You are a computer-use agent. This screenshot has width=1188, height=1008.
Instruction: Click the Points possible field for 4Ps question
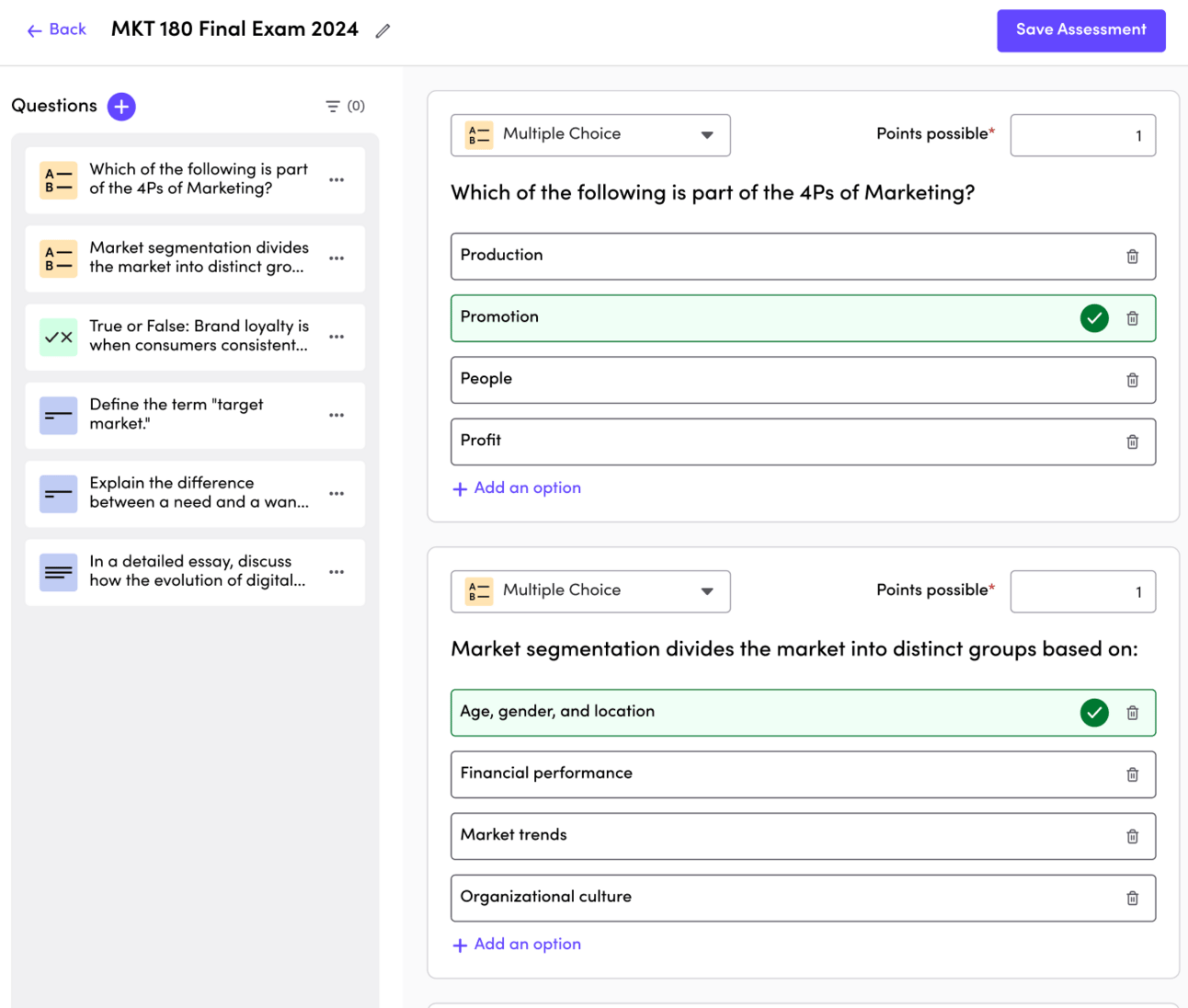tap(1083, 135)
